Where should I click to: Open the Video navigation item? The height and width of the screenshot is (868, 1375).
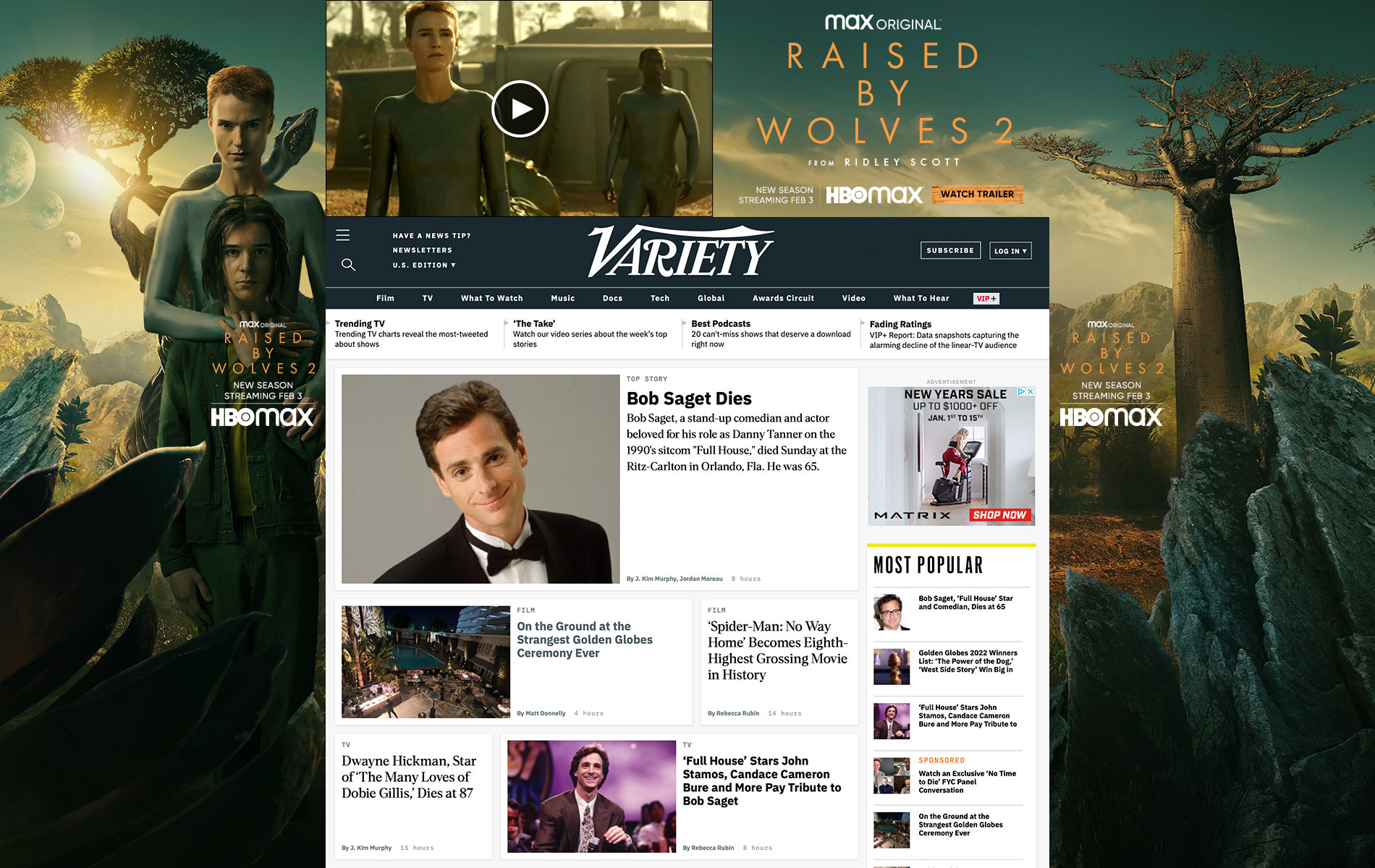tap(853, 298)
